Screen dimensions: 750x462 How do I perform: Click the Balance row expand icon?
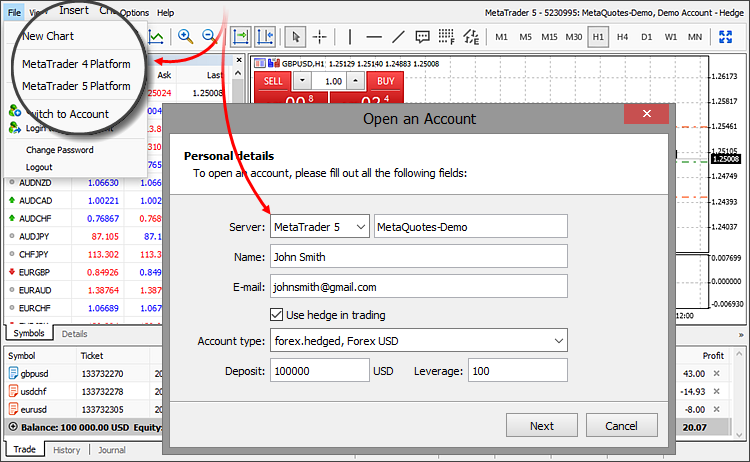pos(13,427)
